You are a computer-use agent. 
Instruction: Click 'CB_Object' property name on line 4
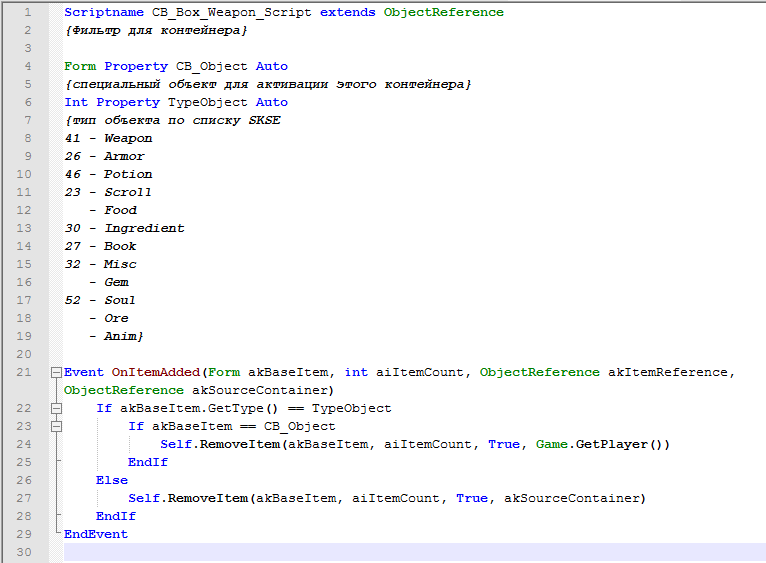212,66
